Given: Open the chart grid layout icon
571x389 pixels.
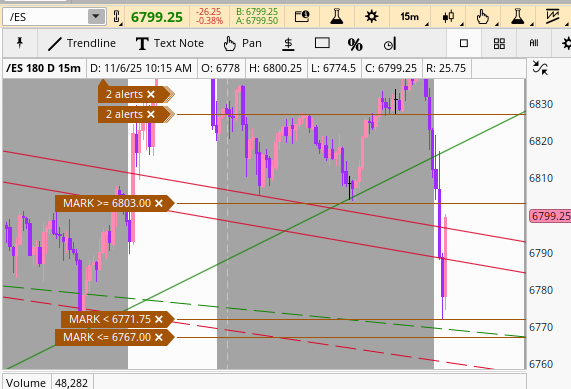Looking at the screenshot, I should (499, 43).
